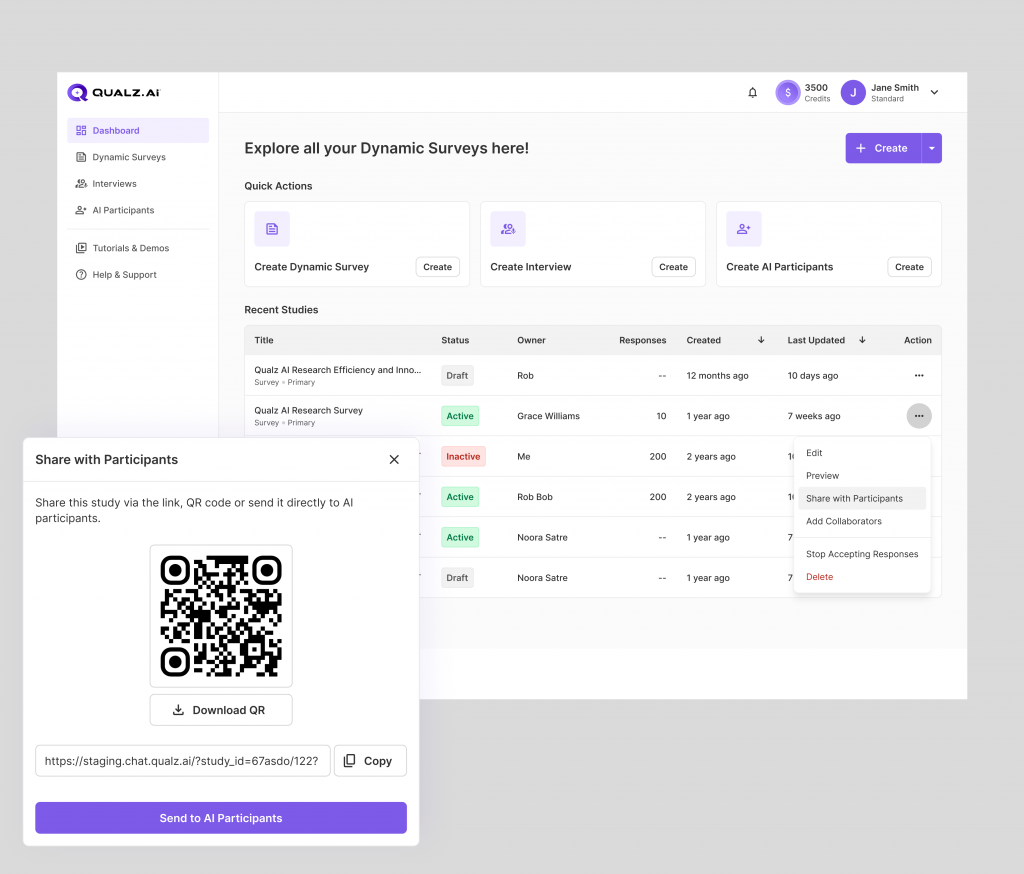Click the Create Interview card icon
This screenshot has height=874, width=1024.
(508, 229)
